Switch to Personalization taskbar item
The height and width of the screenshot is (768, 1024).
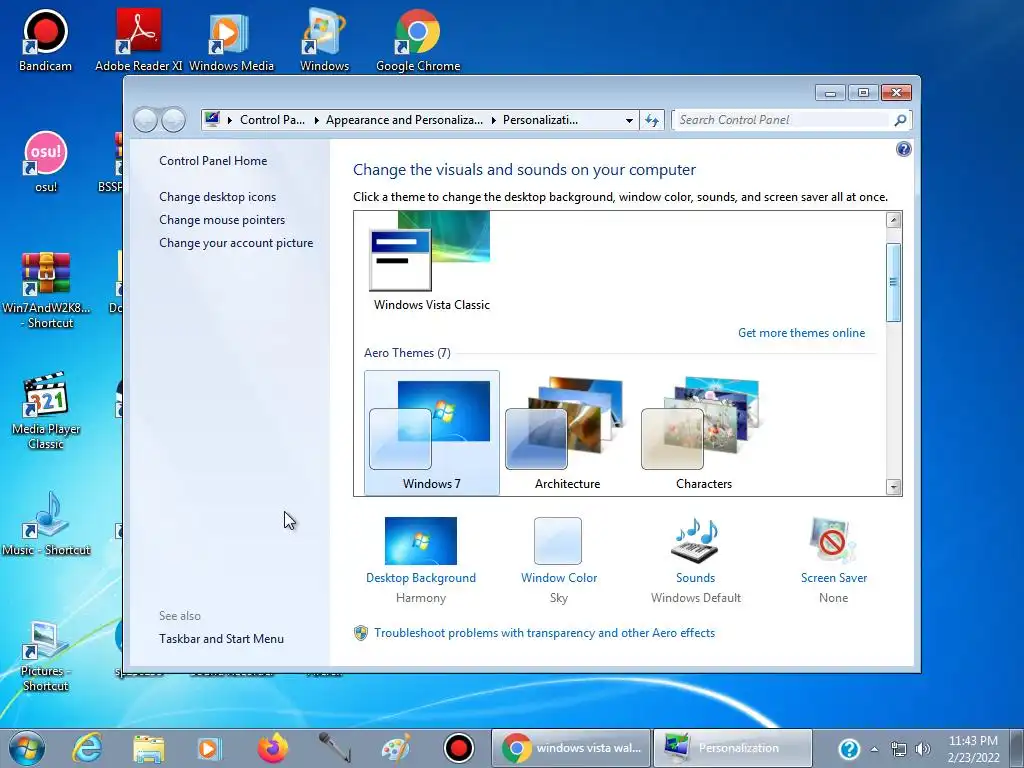point(733,748)
